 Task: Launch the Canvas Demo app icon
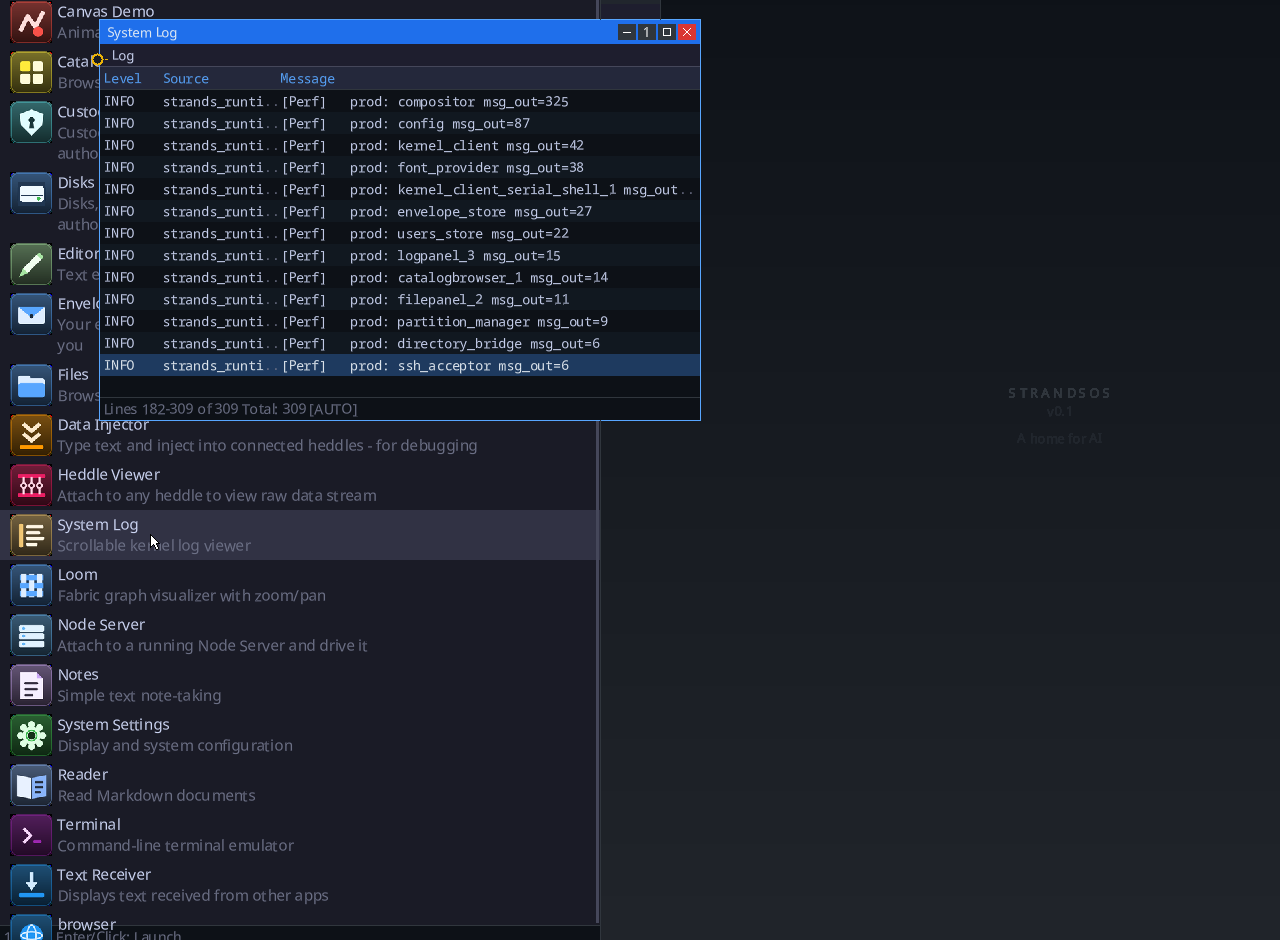(x=31, y=22)
